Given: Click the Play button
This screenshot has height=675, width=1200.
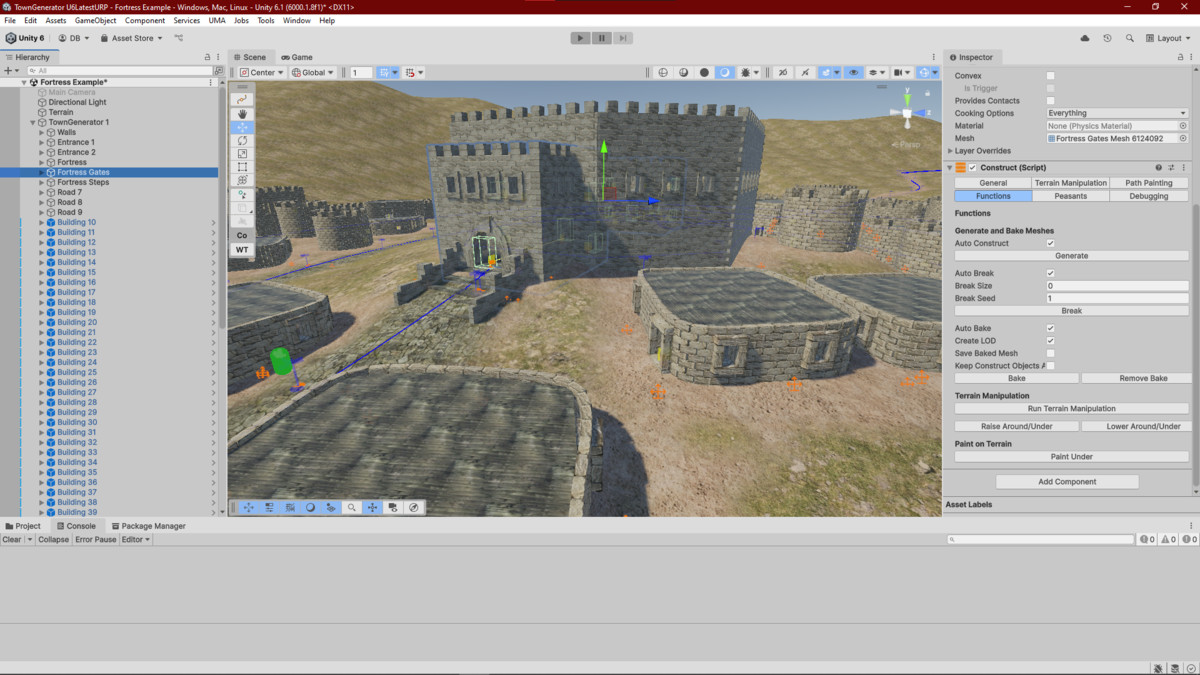Looking at the screenshot, I should point(580,38).
